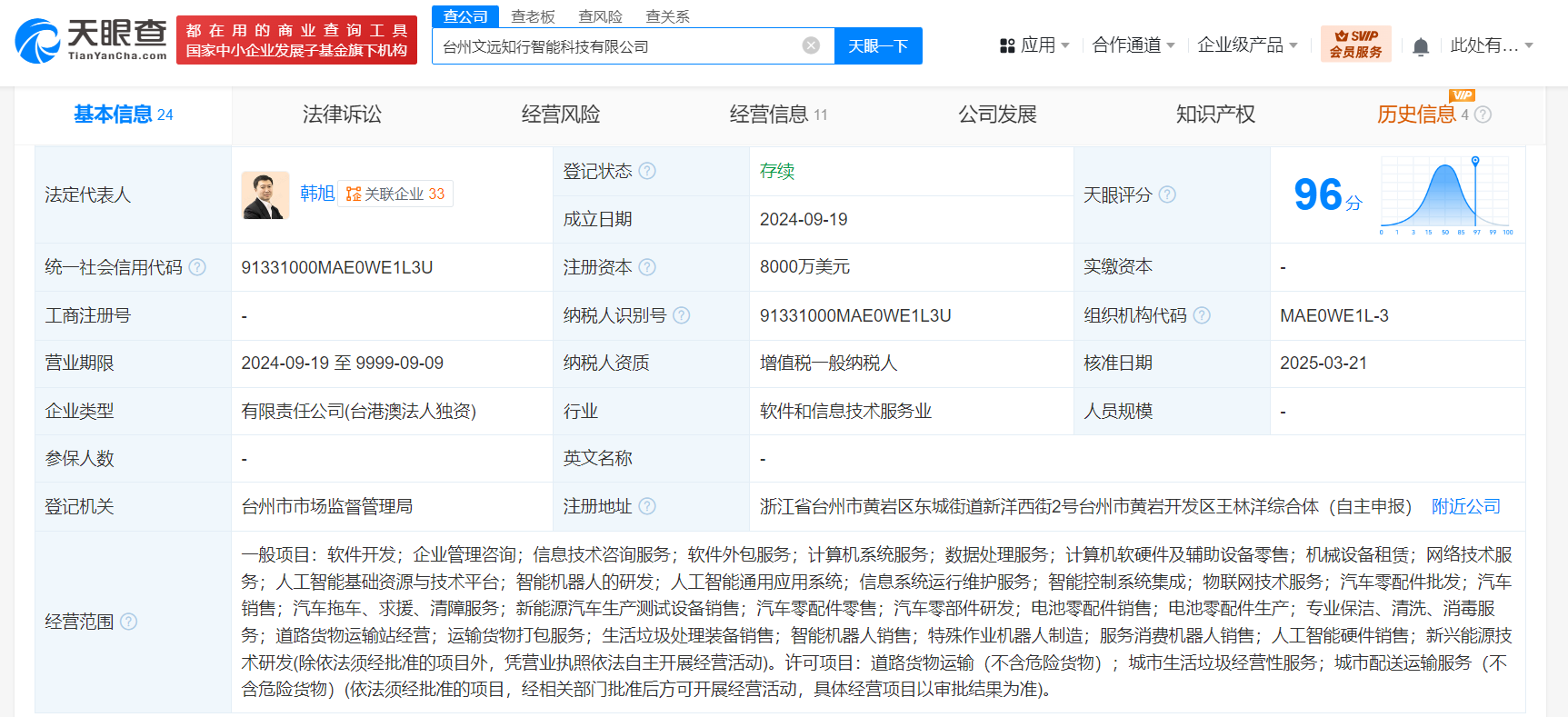Expand the 合作通道 dropdown

[x=1134, y=45]
